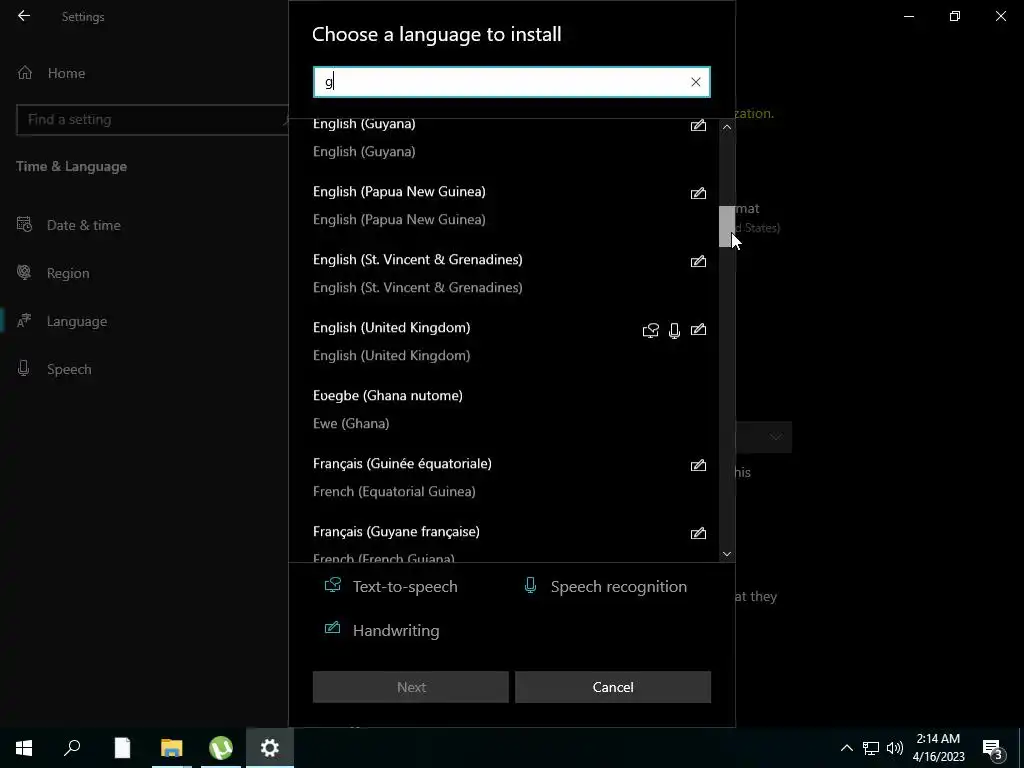Open uTorrent from the taskbar
The width and height of the screenshot is (1024, 768).
click(221, 748)
